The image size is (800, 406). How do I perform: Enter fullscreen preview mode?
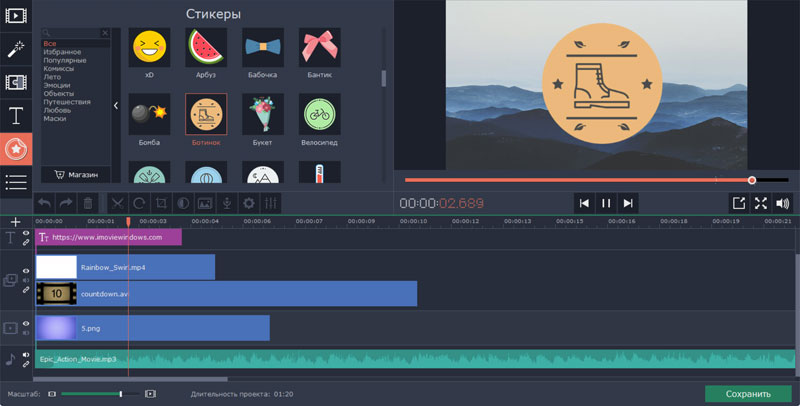pos(761,204)
